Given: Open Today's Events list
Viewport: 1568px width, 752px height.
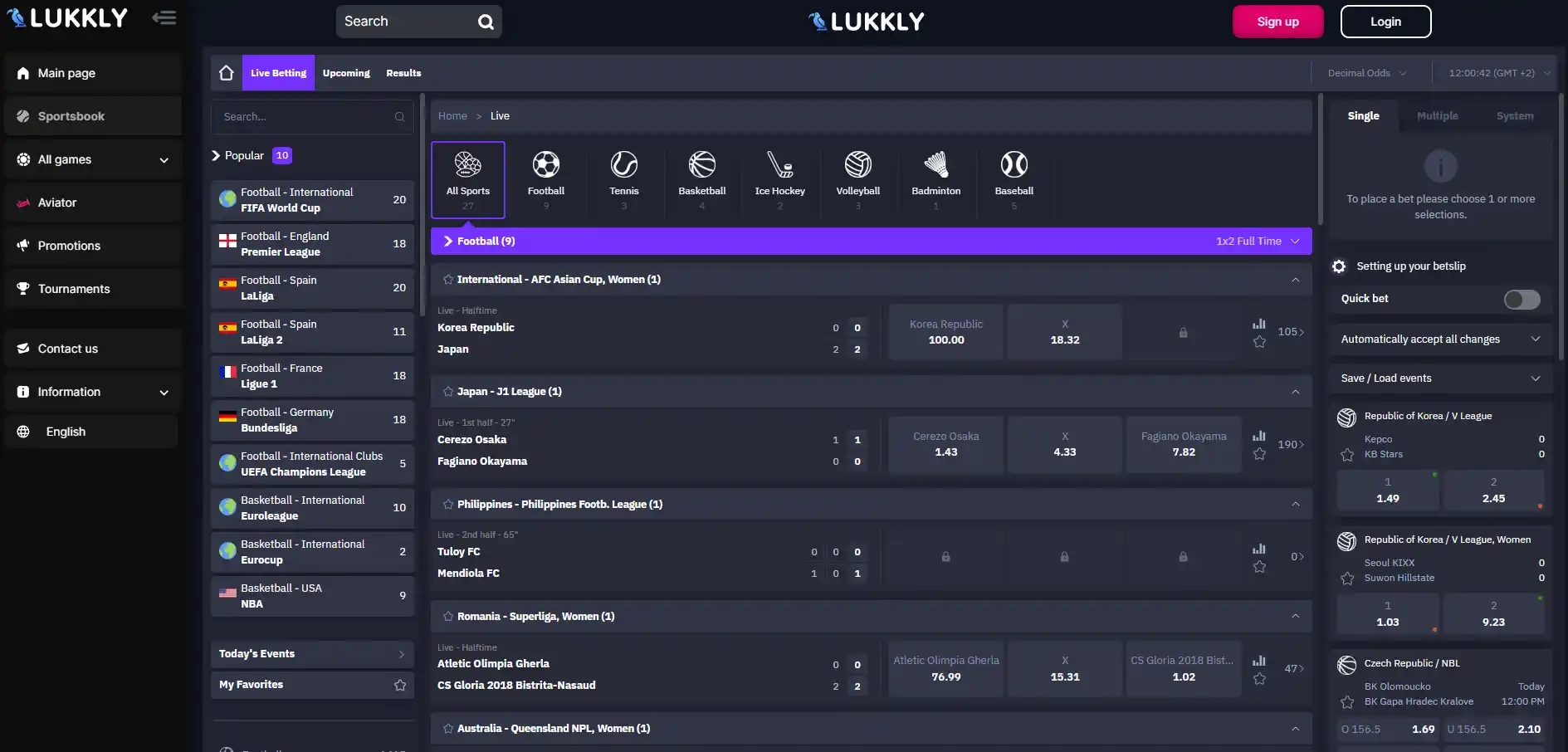Looking at the screenshot, I should click(x=312, y=654).
